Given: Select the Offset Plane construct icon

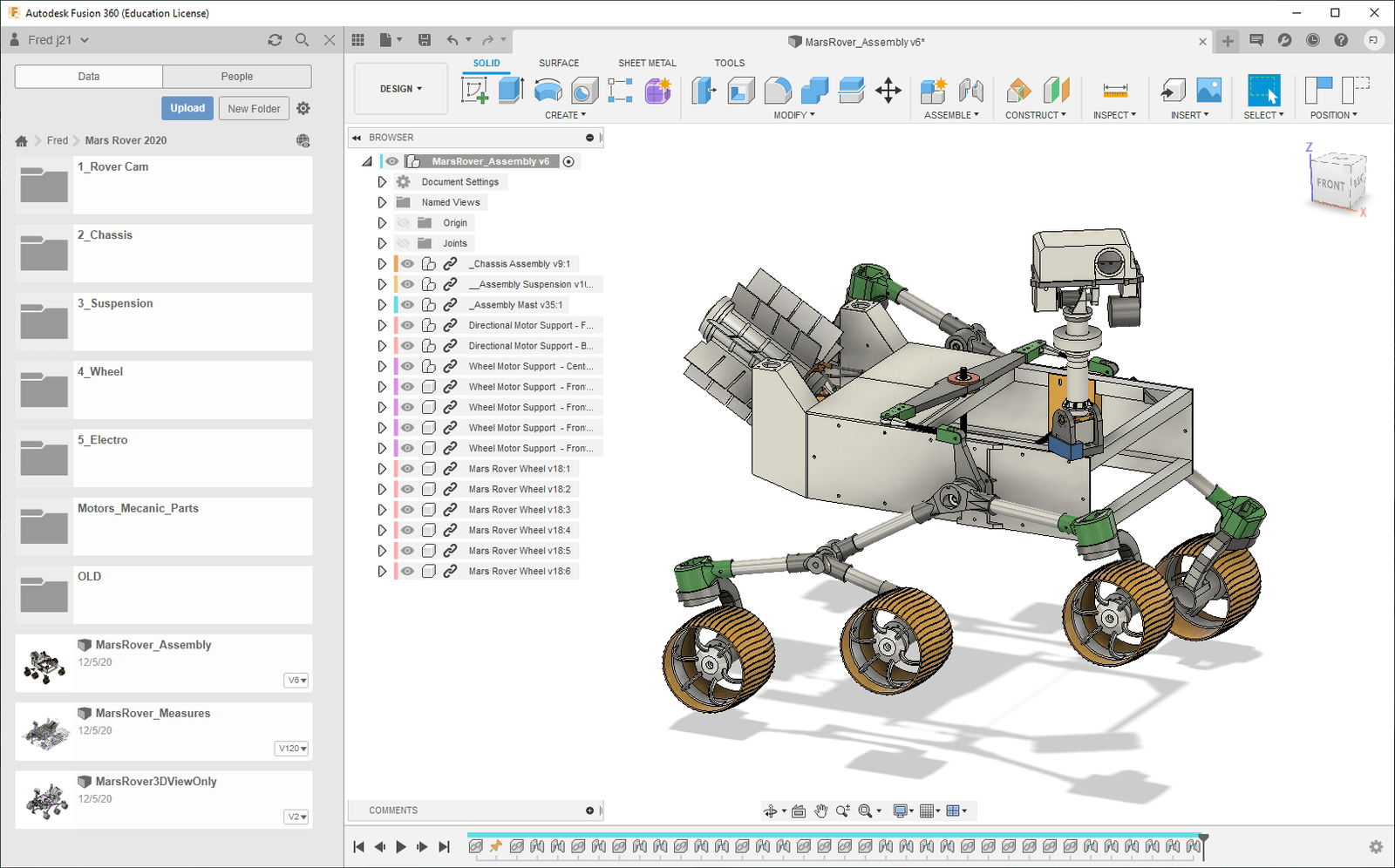Looking at the screenshot, I should click(1018, 90).
